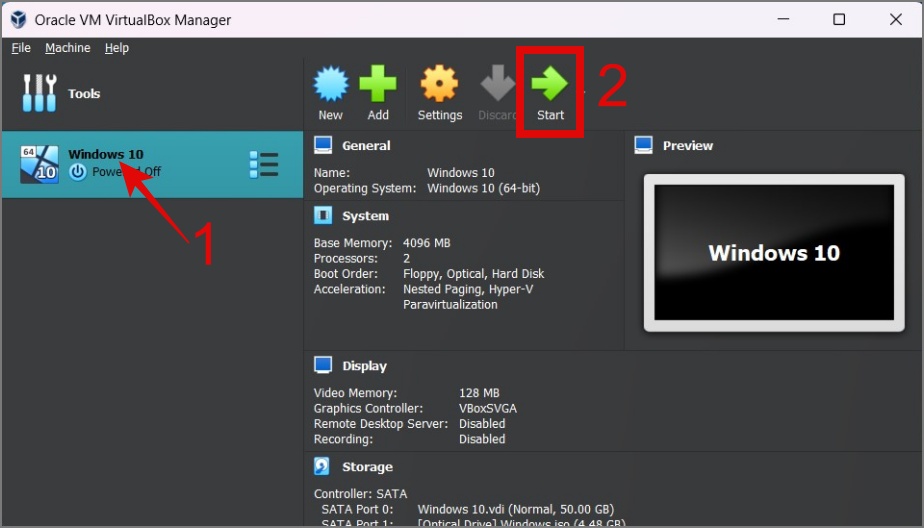
Task: Click the Paravirtualization text
Action: tap(450, 305)
